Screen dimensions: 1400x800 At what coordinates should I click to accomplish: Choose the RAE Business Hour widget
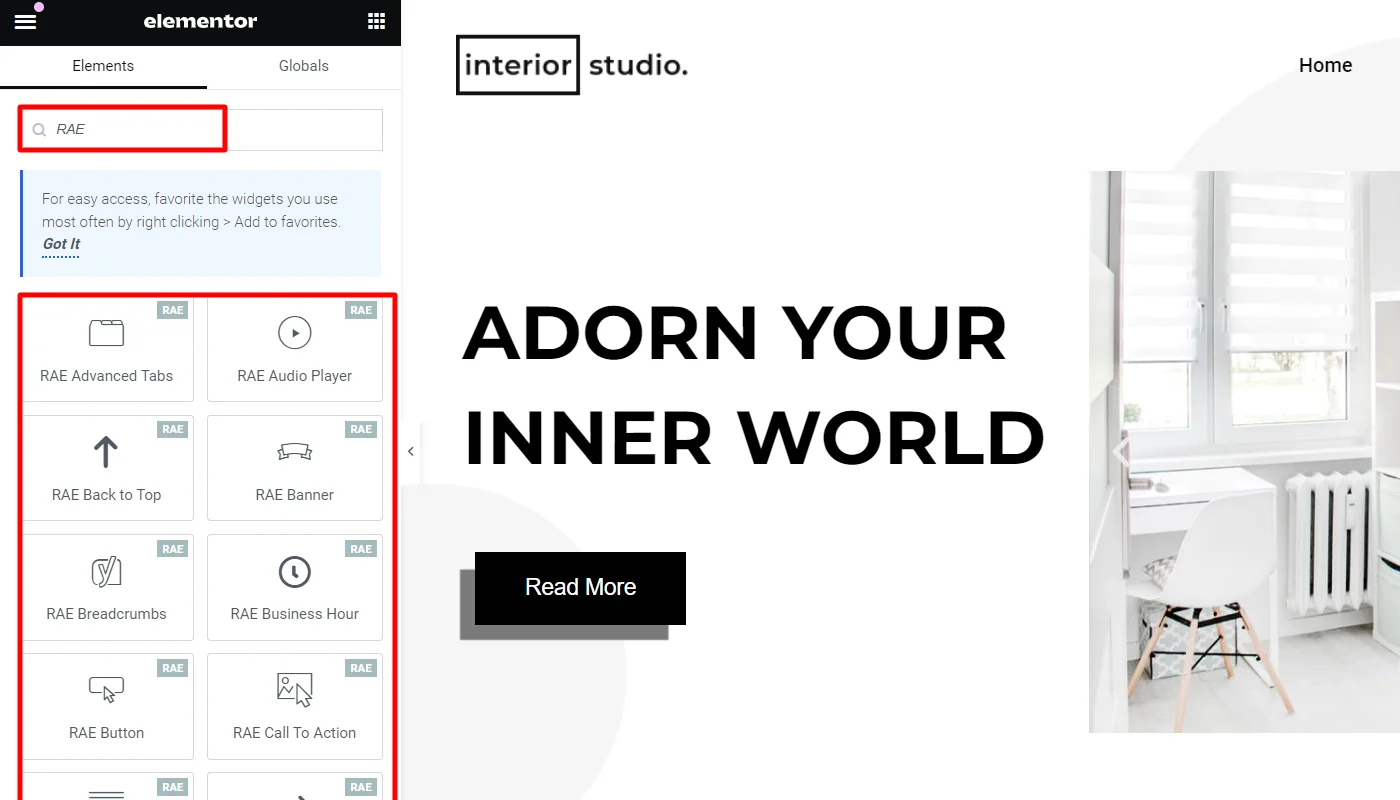coord(294,586)
